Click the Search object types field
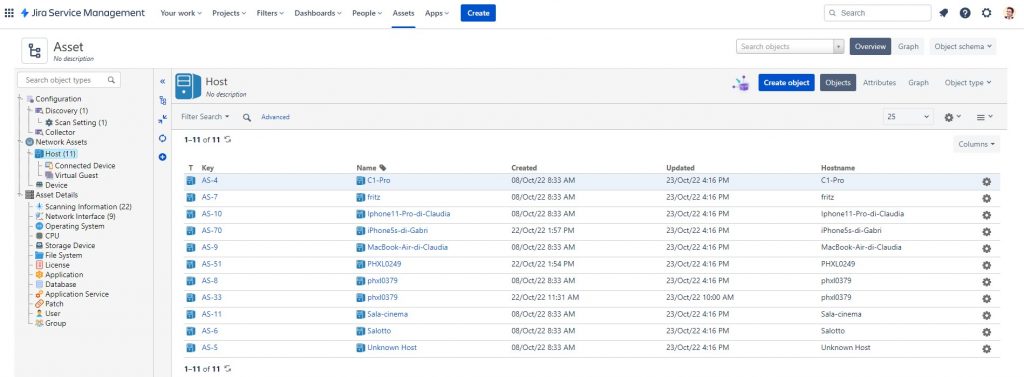The width and height of the screenshot is (1024, 377). click(x=69, y=80)
